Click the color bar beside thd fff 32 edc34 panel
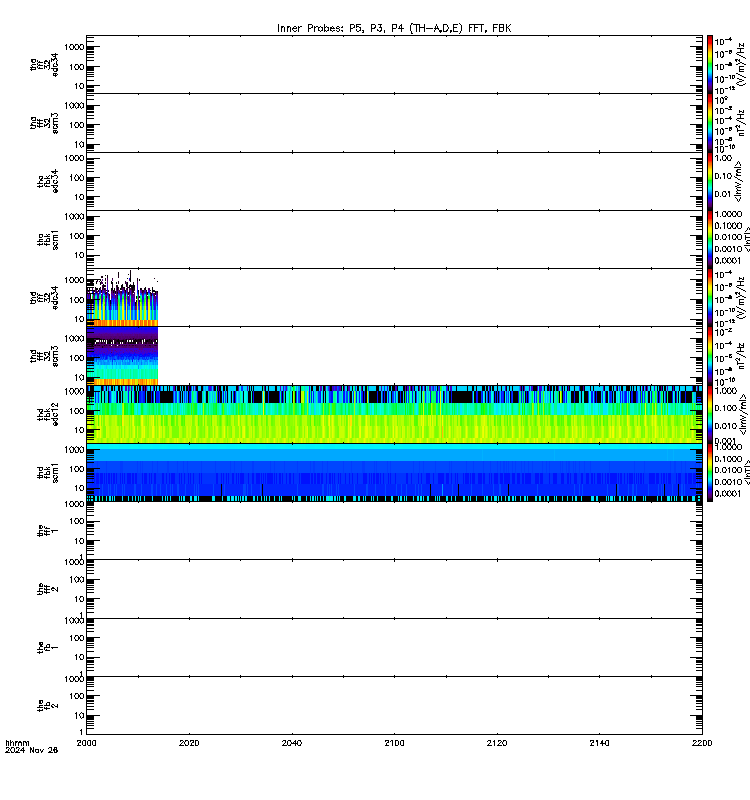 (x=710, y=297)
